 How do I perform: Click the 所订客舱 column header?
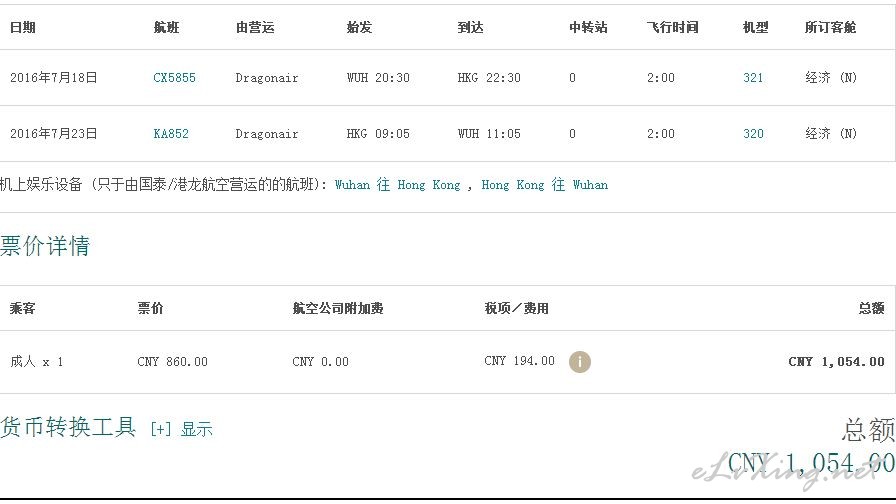click(x=830, y=27)
